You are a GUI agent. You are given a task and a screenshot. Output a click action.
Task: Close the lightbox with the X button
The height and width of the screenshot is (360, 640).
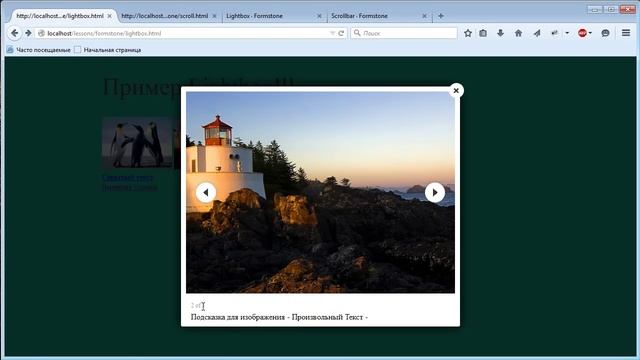coord(456,91)
